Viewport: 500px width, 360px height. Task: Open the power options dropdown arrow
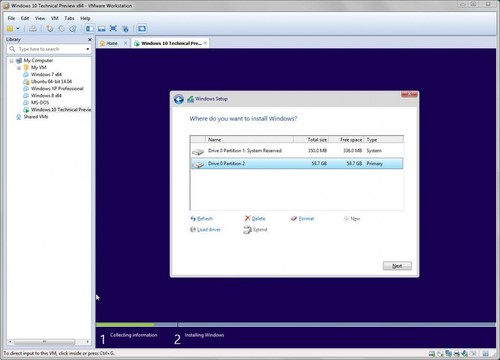click(x=18, y=29)
